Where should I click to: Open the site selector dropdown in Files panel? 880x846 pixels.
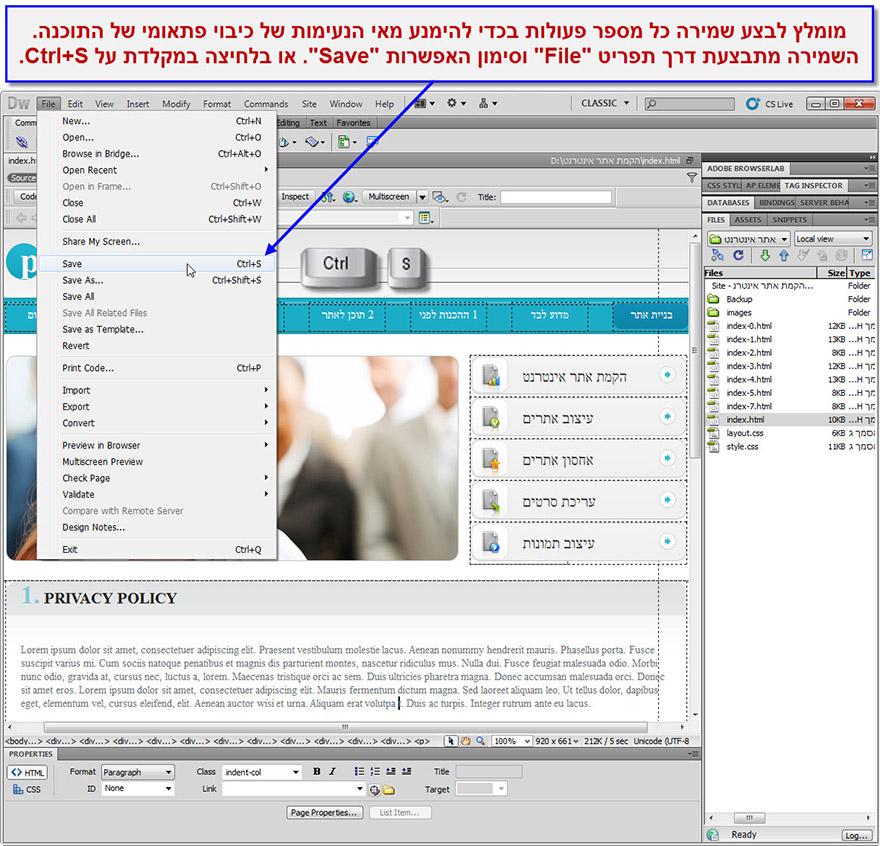[x=748, y=239]
